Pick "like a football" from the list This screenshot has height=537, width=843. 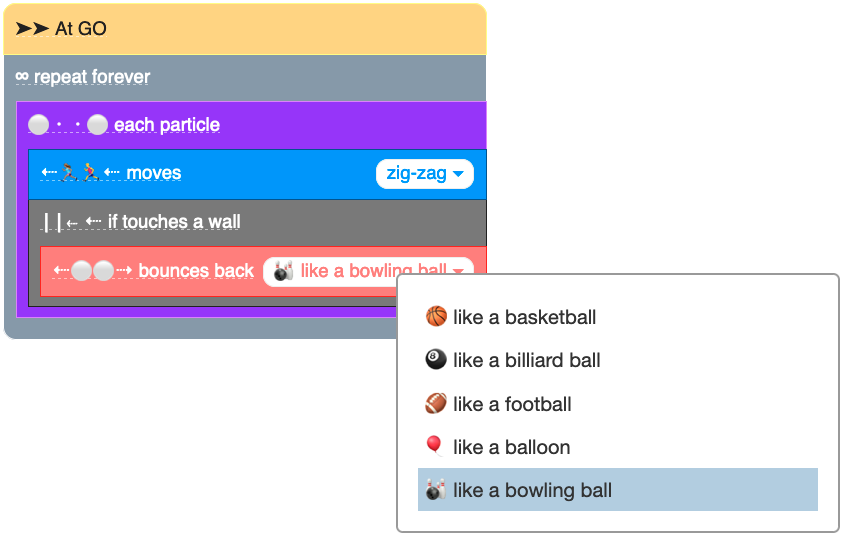pyautogui.click(x=512, y=404)
